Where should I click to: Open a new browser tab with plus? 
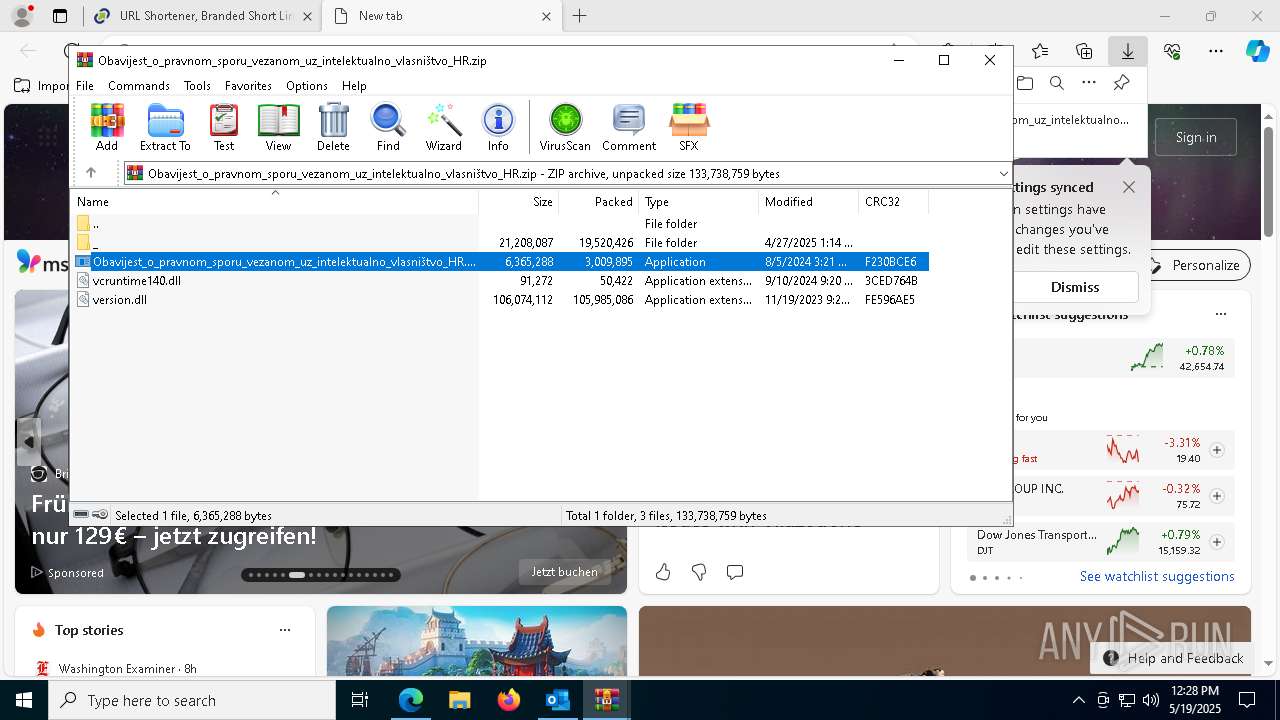pyautogui.click(x=580, y=16)
